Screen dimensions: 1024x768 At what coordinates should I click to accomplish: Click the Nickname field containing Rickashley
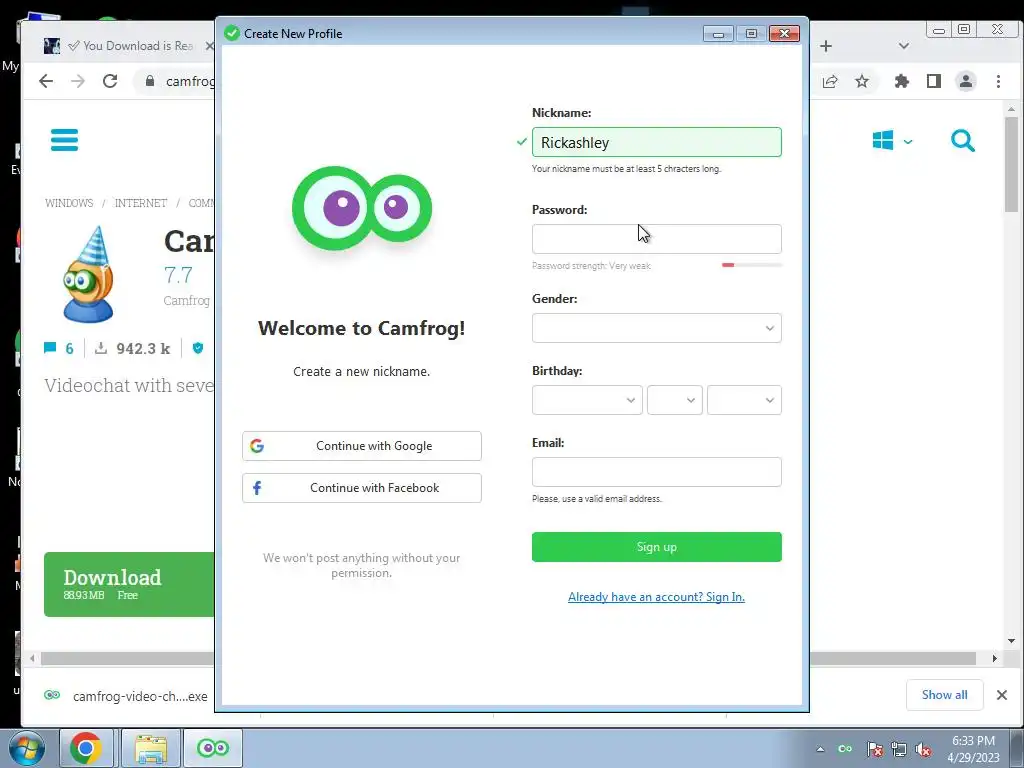tap(656, 142)
